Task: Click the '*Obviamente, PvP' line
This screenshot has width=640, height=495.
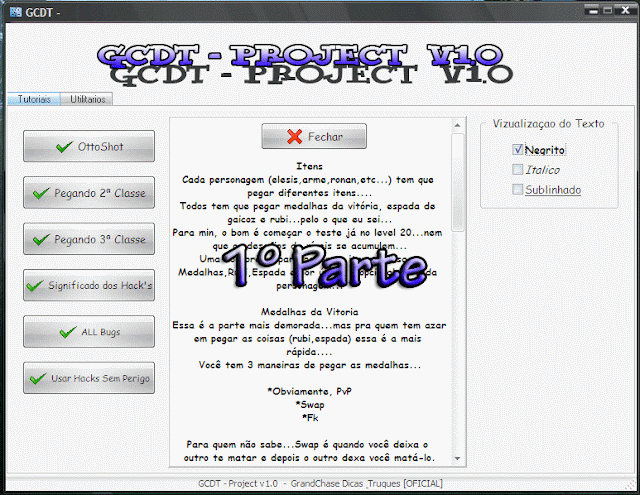Action: [309, 391]
